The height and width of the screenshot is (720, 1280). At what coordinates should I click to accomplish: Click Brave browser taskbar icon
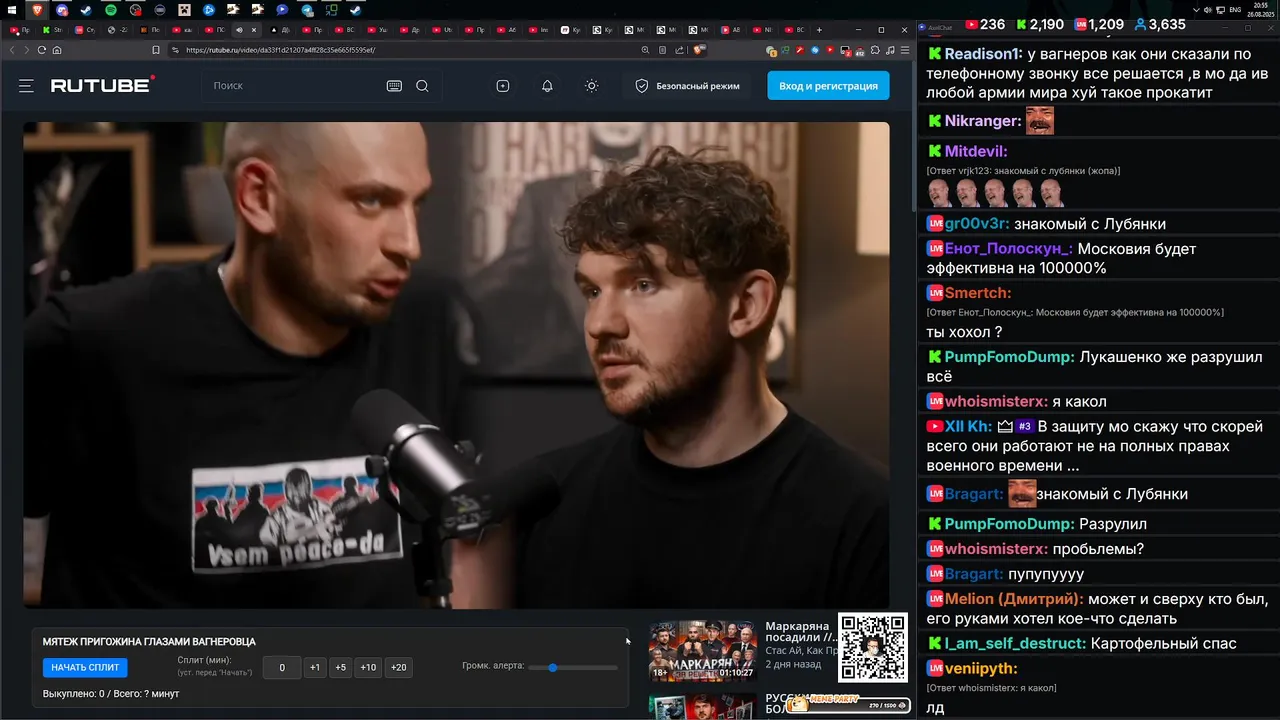tap(37, 10)
